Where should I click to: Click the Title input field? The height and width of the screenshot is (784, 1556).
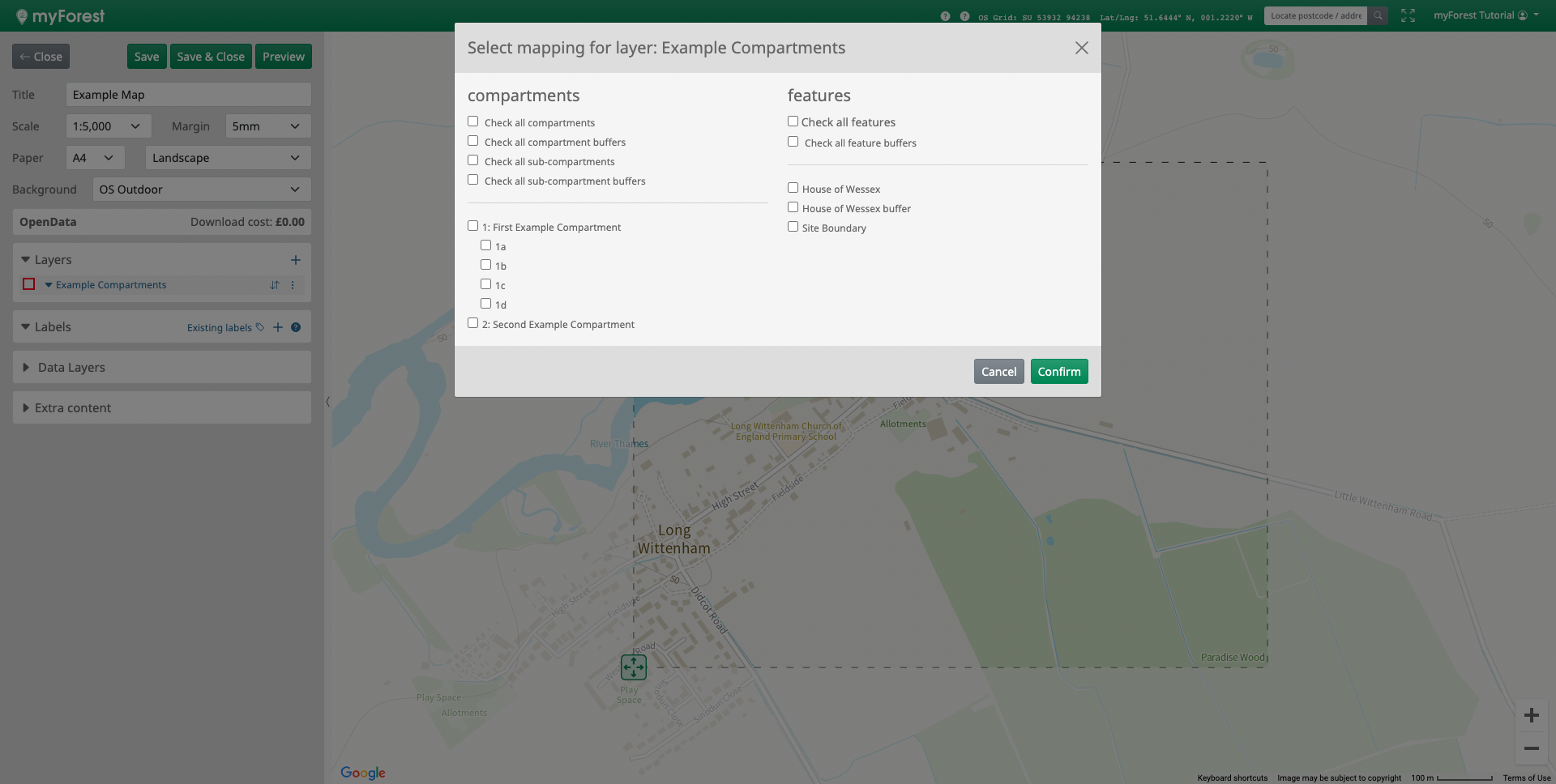point(188,95)
